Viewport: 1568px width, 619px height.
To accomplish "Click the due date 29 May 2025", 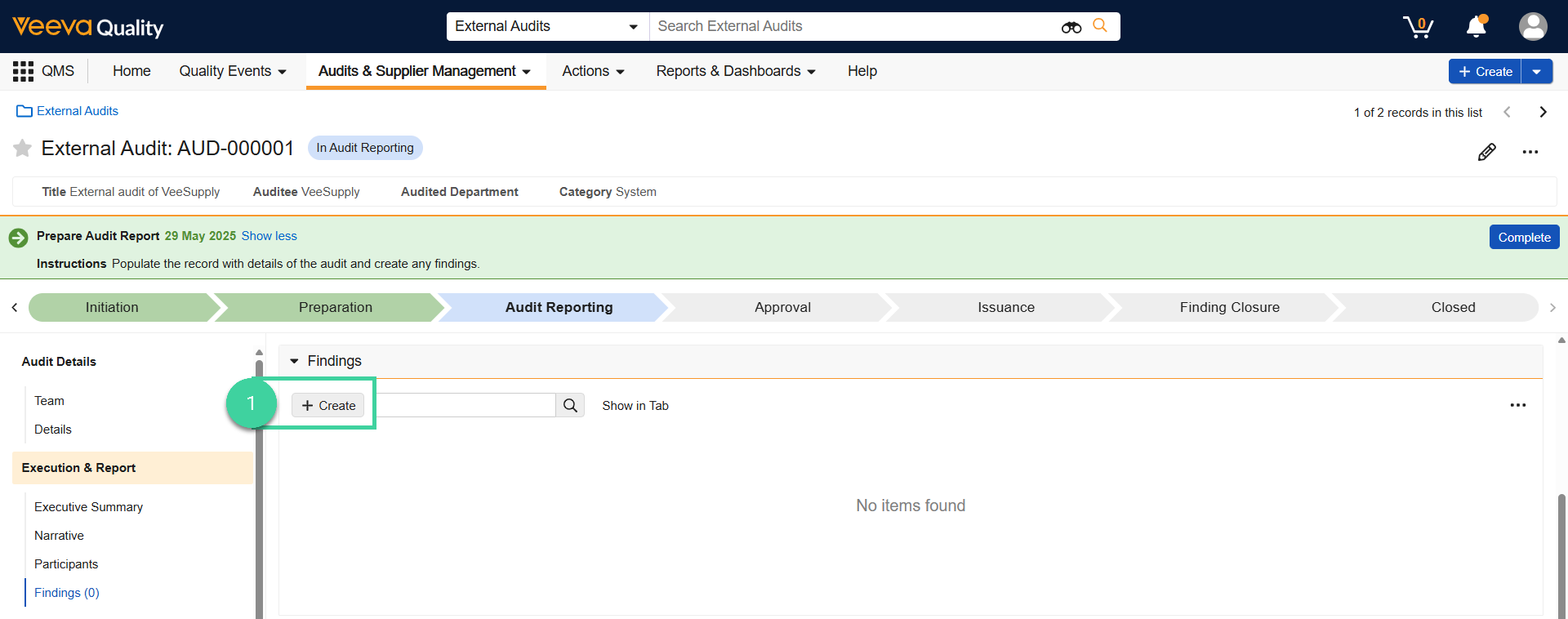I will click(x=200, y=236).
